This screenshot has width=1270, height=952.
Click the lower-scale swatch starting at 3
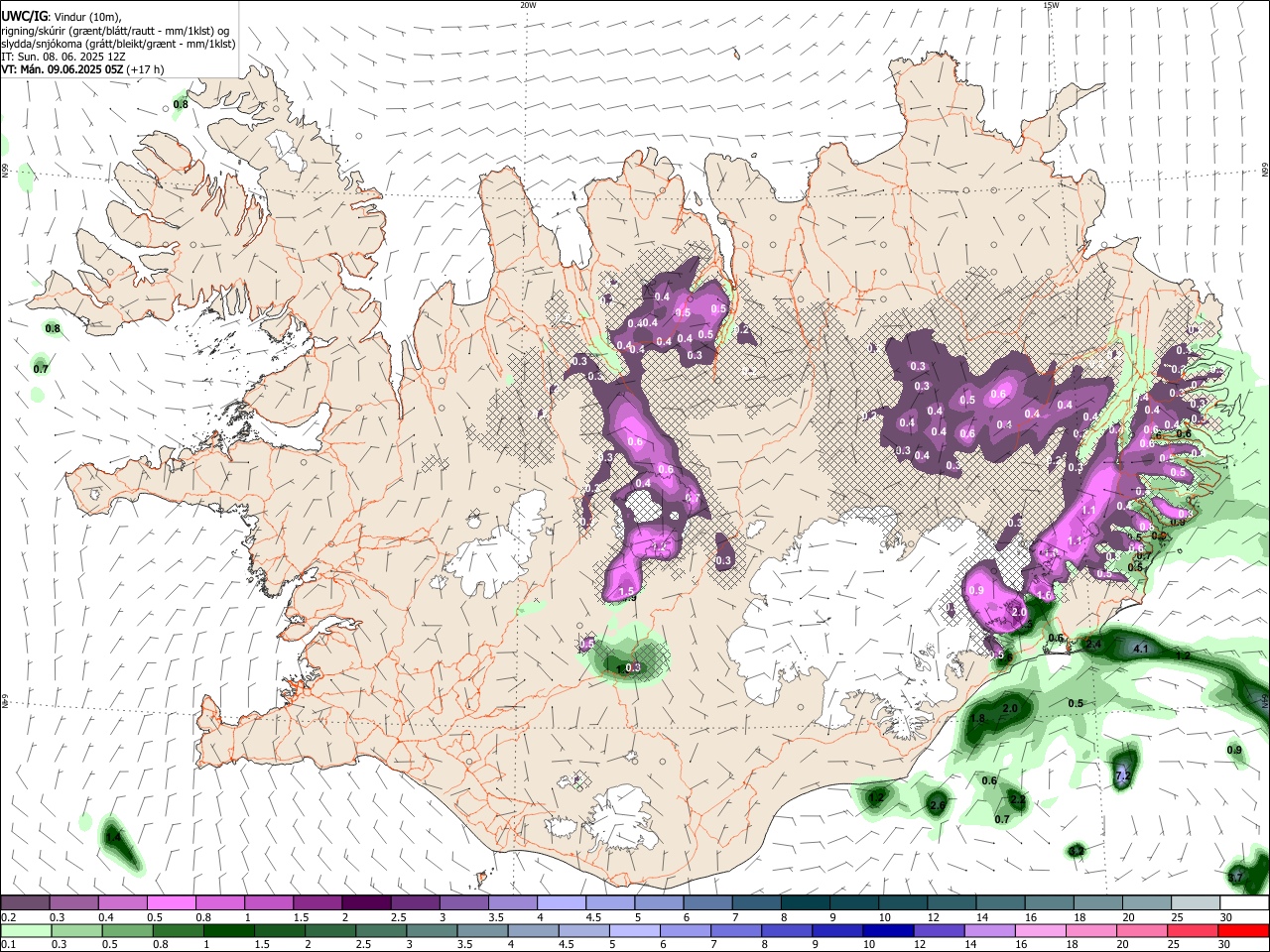pos(431,930)
